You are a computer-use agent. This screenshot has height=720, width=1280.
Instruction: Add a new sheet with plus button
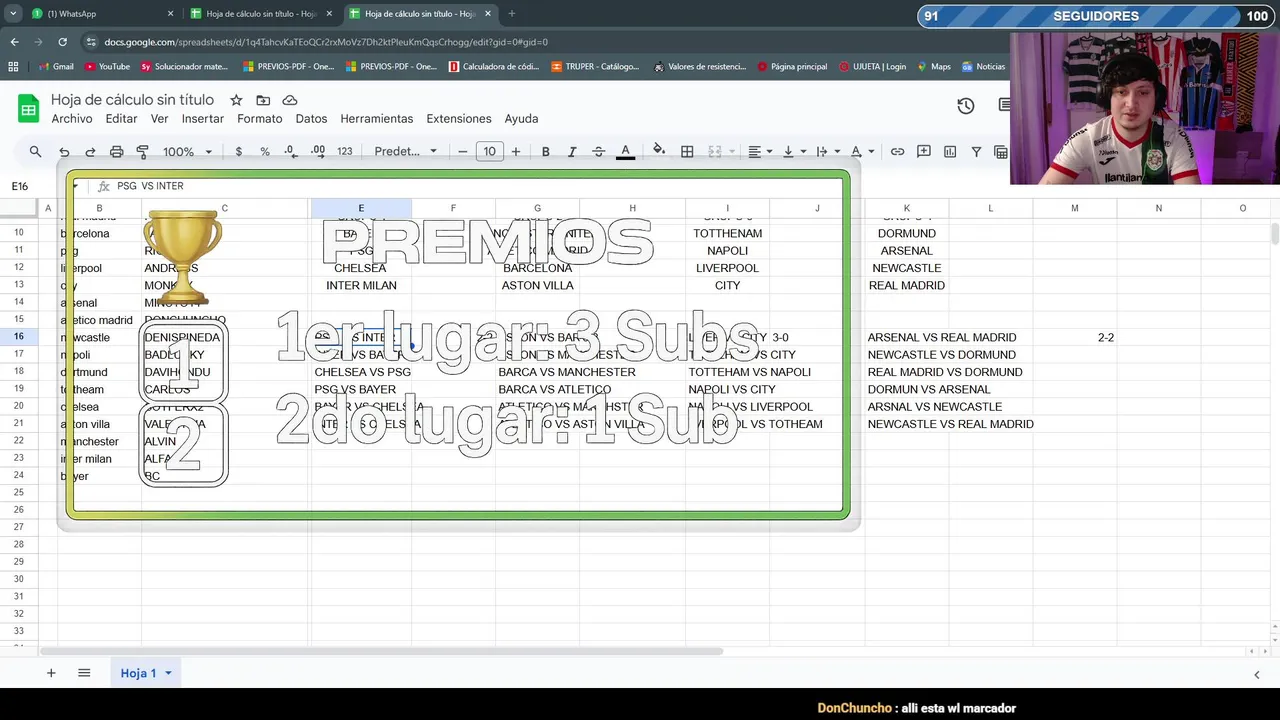[51, 673]
